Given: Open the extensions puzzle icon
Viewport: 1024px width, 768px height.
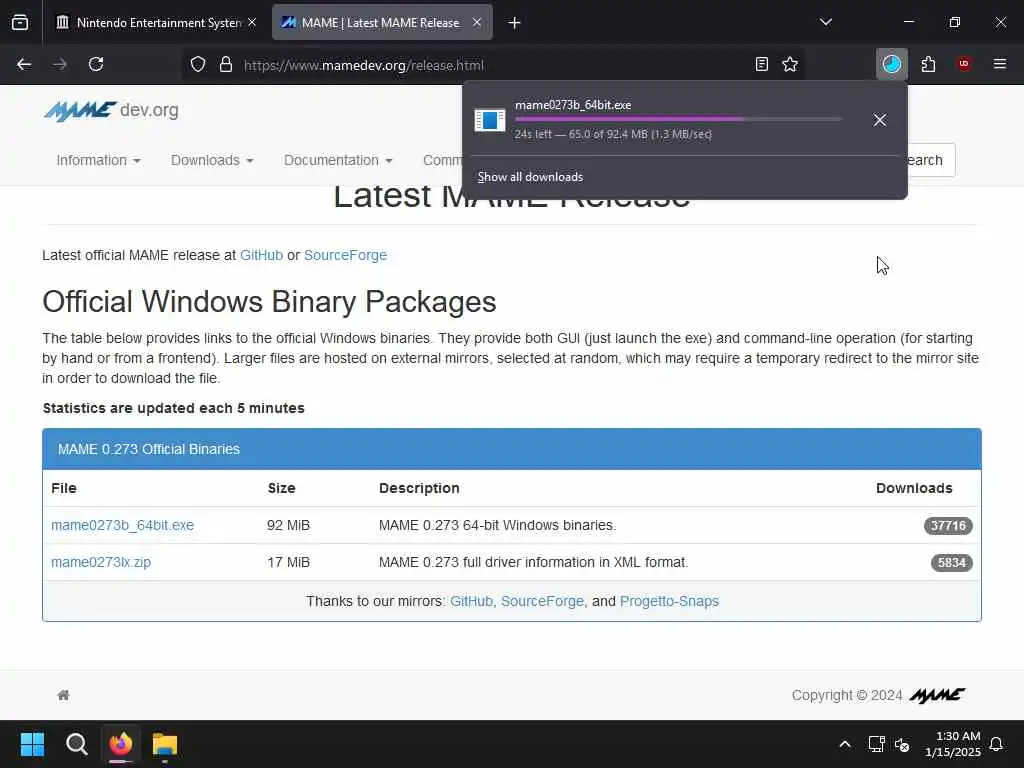Looking at the screenshot, I should click(x=928, y=64).
